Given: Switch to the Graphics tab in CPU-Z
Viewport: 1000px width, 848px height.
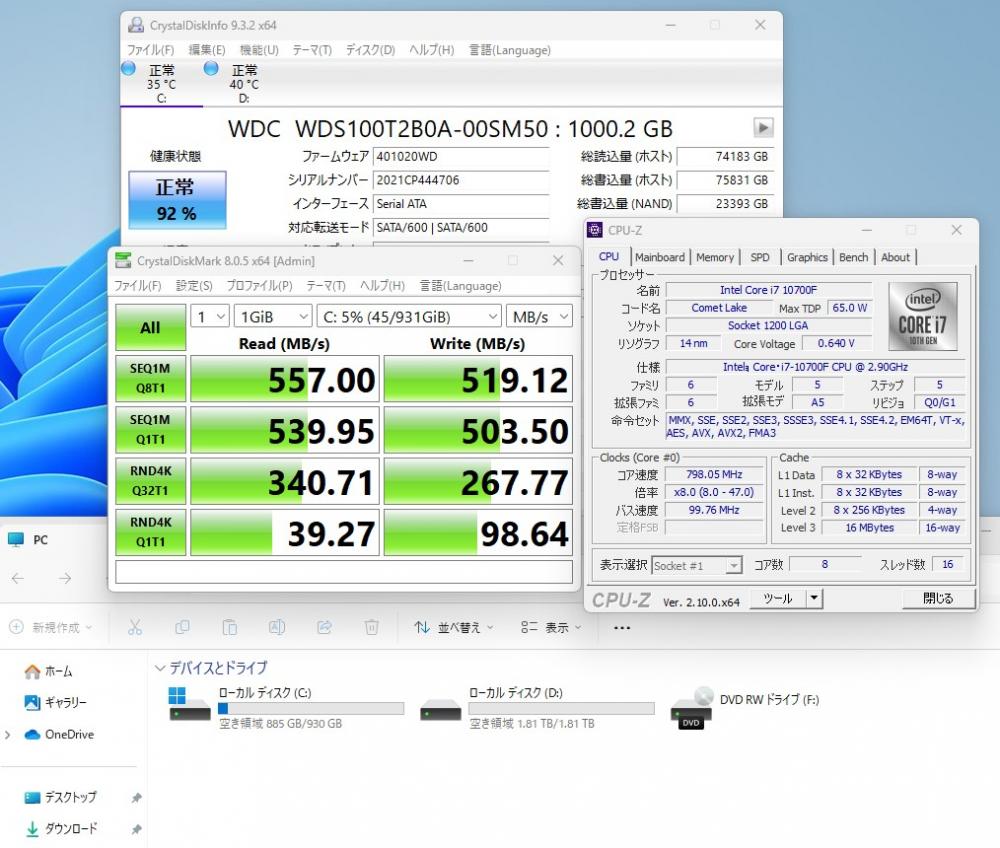Looking at the screenshot, I should coord(807,257).
